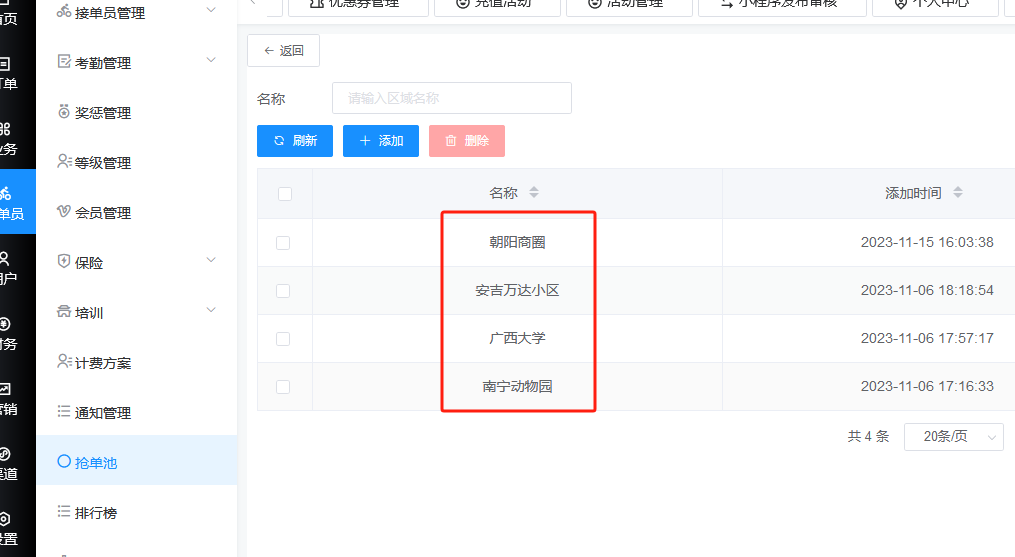Check the box for 广西大学 row
Screen dimensions: 1015x557
283,339
